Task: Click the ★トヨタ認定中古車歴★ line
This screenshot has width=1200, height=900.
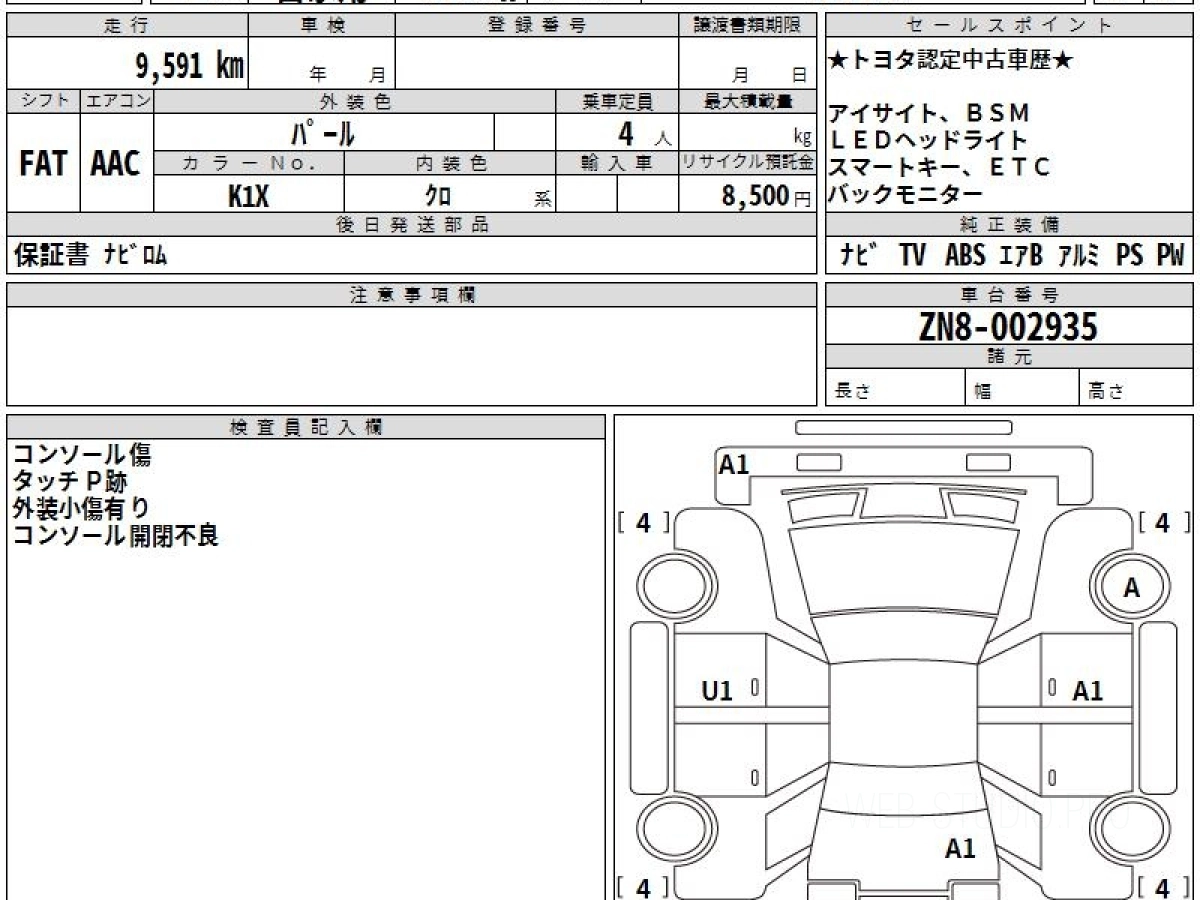Action: click(951, 60)
